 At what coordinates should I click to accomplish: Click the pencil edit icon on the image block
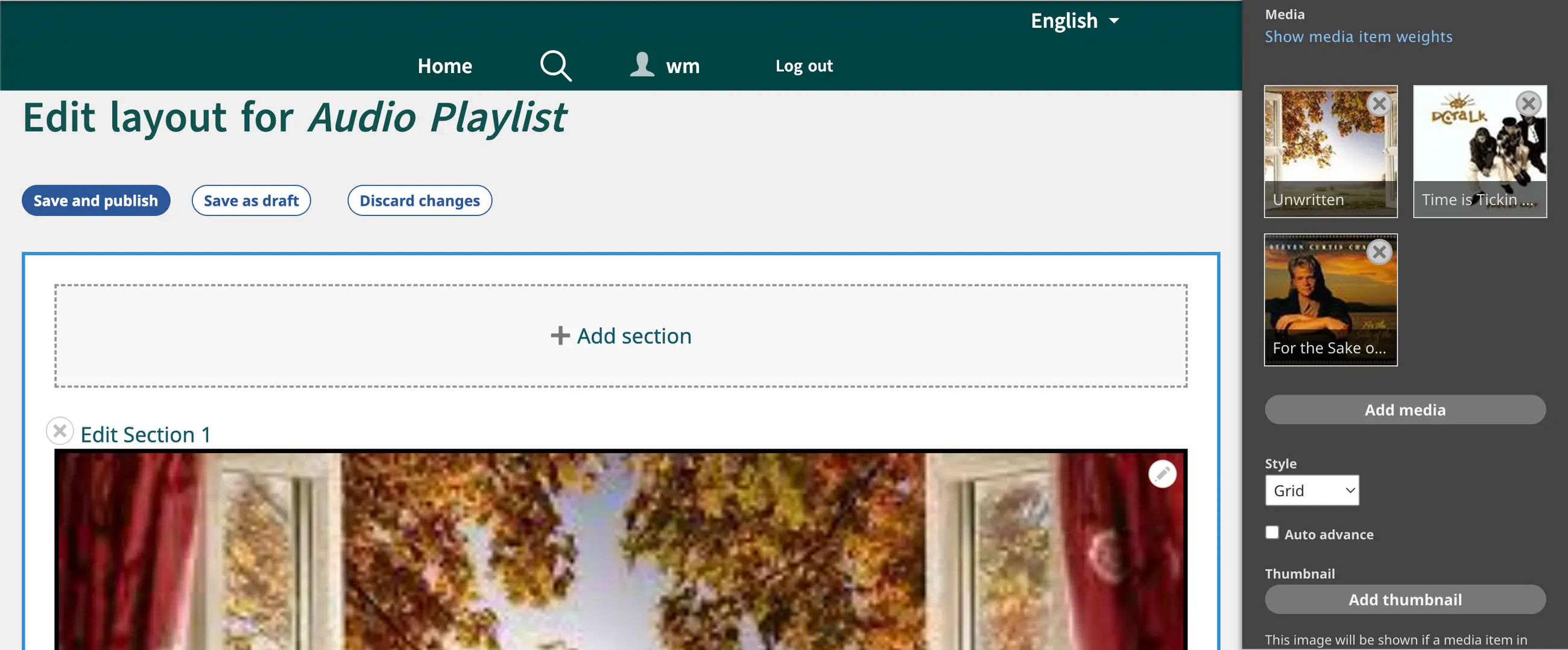[1162, 474]
